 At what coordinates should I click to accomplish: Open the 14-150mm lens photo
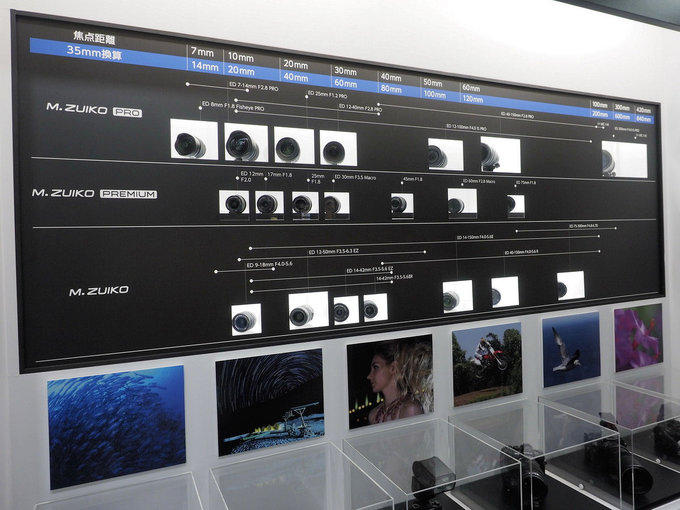(x=458, y=296)
